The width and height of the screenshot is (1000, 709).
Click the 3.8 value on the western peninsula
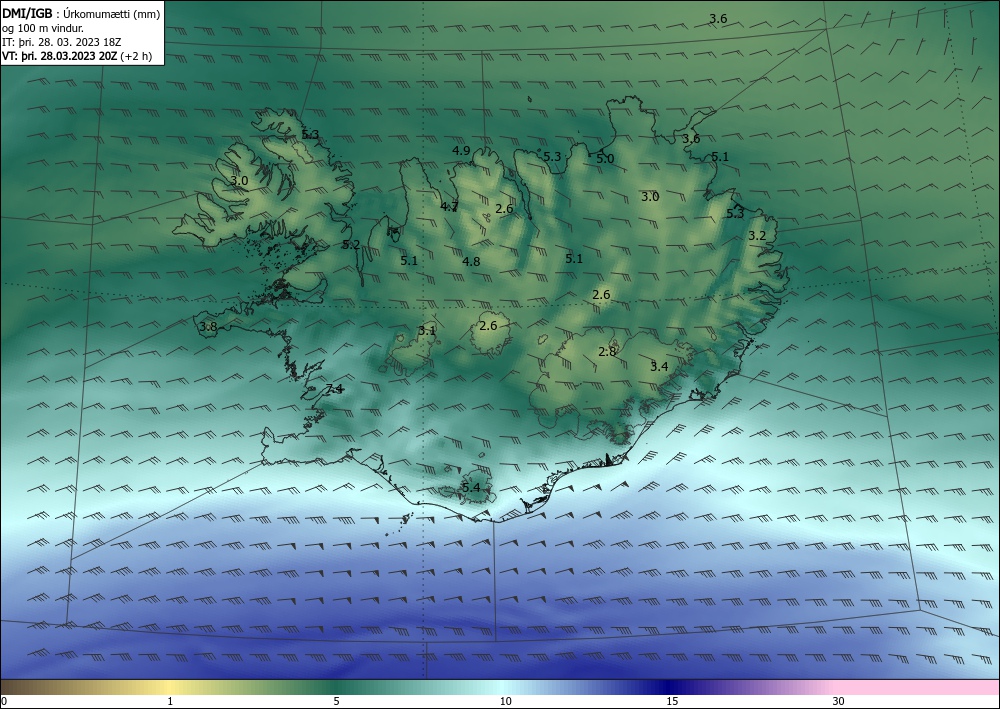pos(209,327)
